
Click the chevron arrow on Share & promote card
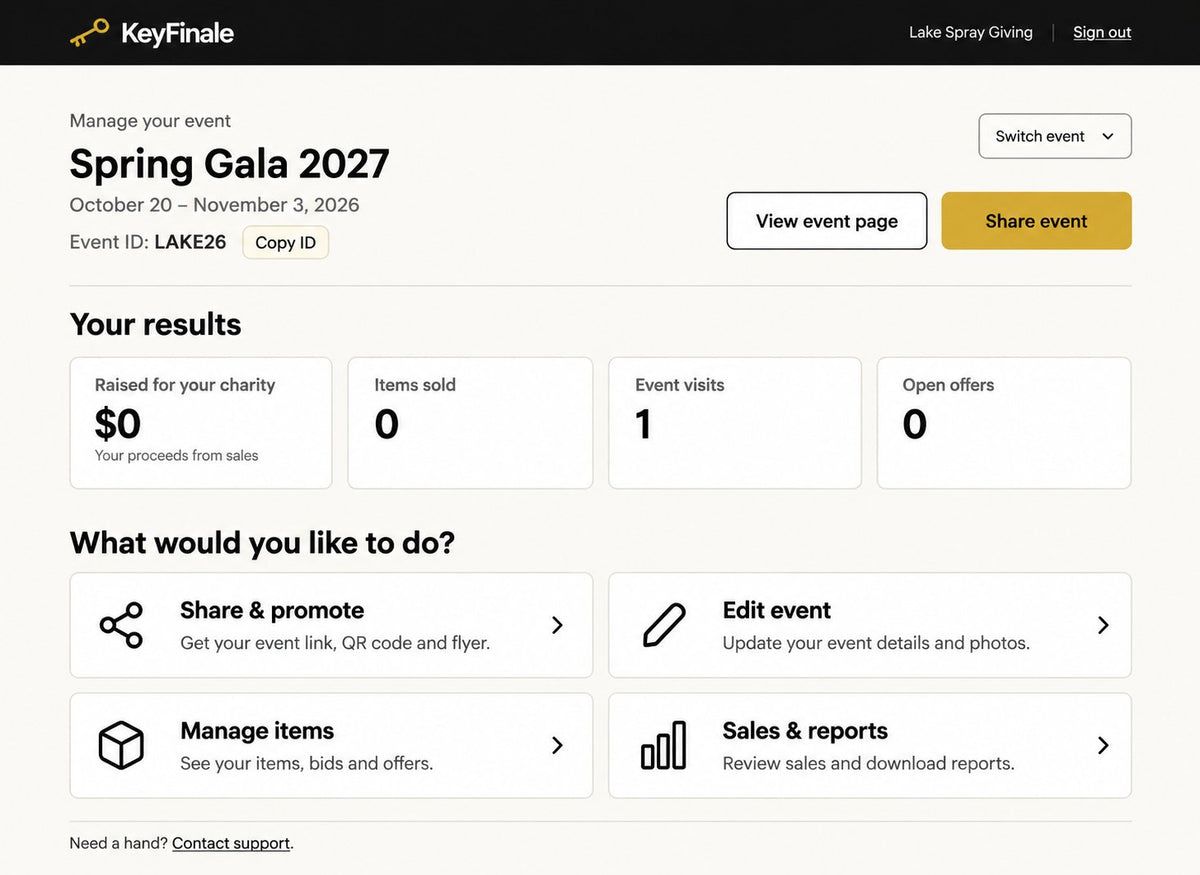pos(558,625)
